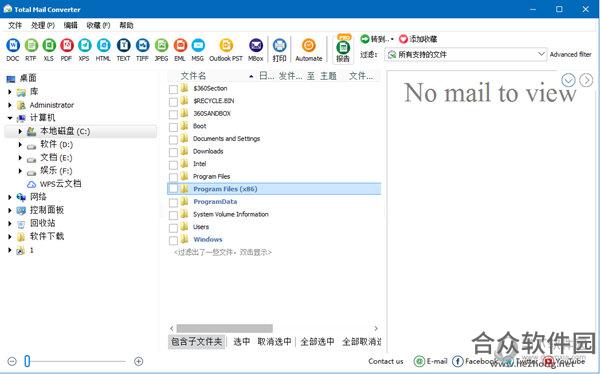Choose Outlook PST conversion icon
This screenshot has height=374, width=600.
tap(226, 45)
